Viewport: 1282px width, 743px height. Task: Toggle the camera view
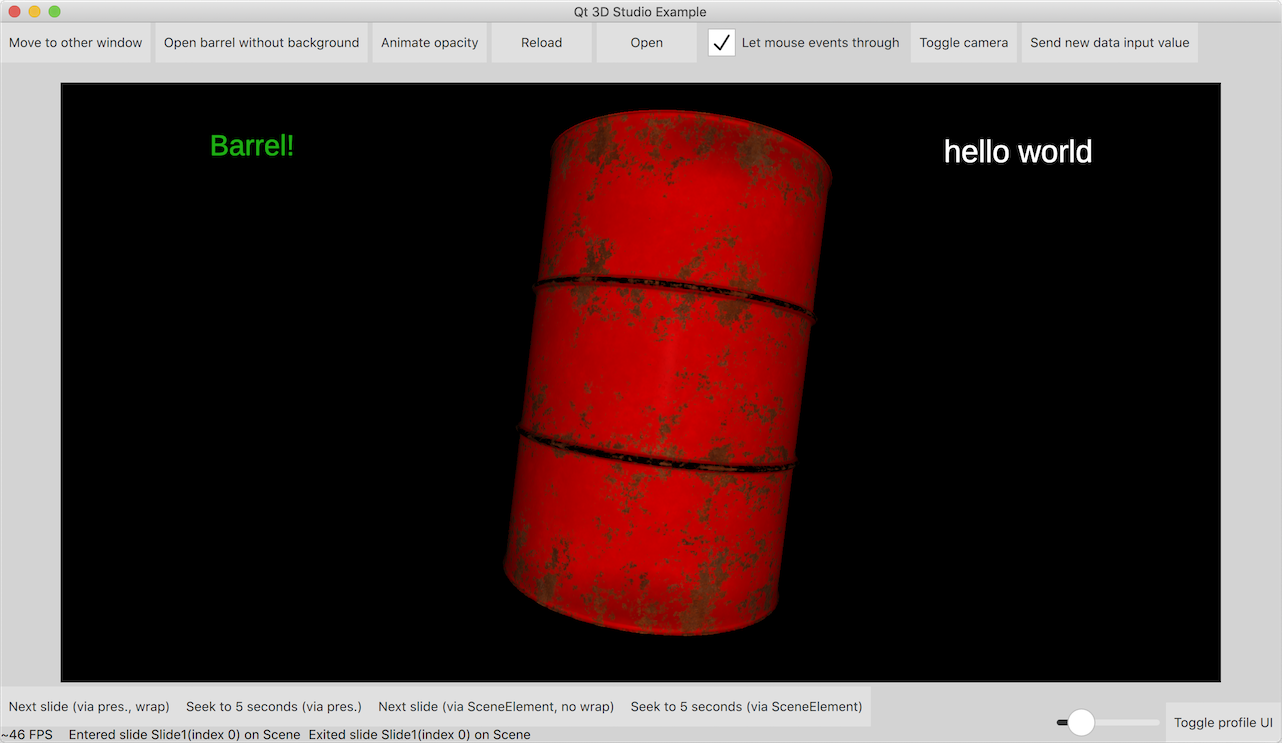963,43
